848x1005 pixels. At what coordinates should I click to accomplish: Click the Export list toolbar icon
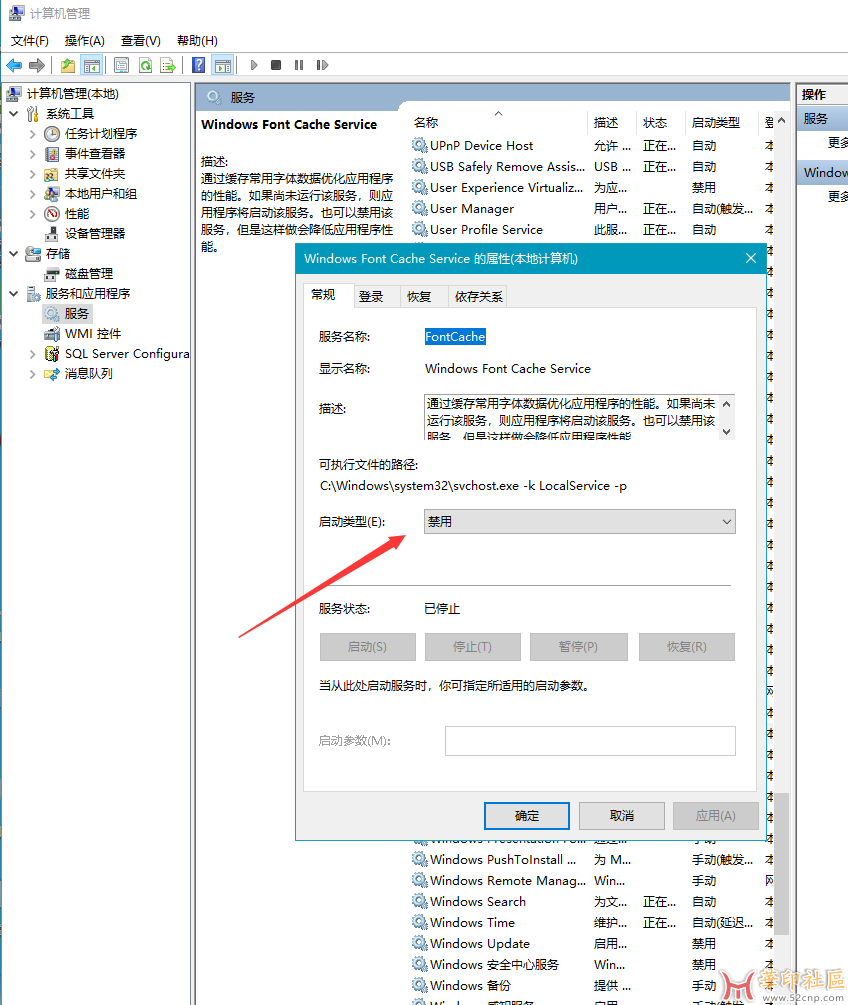(x=168, y=65)
